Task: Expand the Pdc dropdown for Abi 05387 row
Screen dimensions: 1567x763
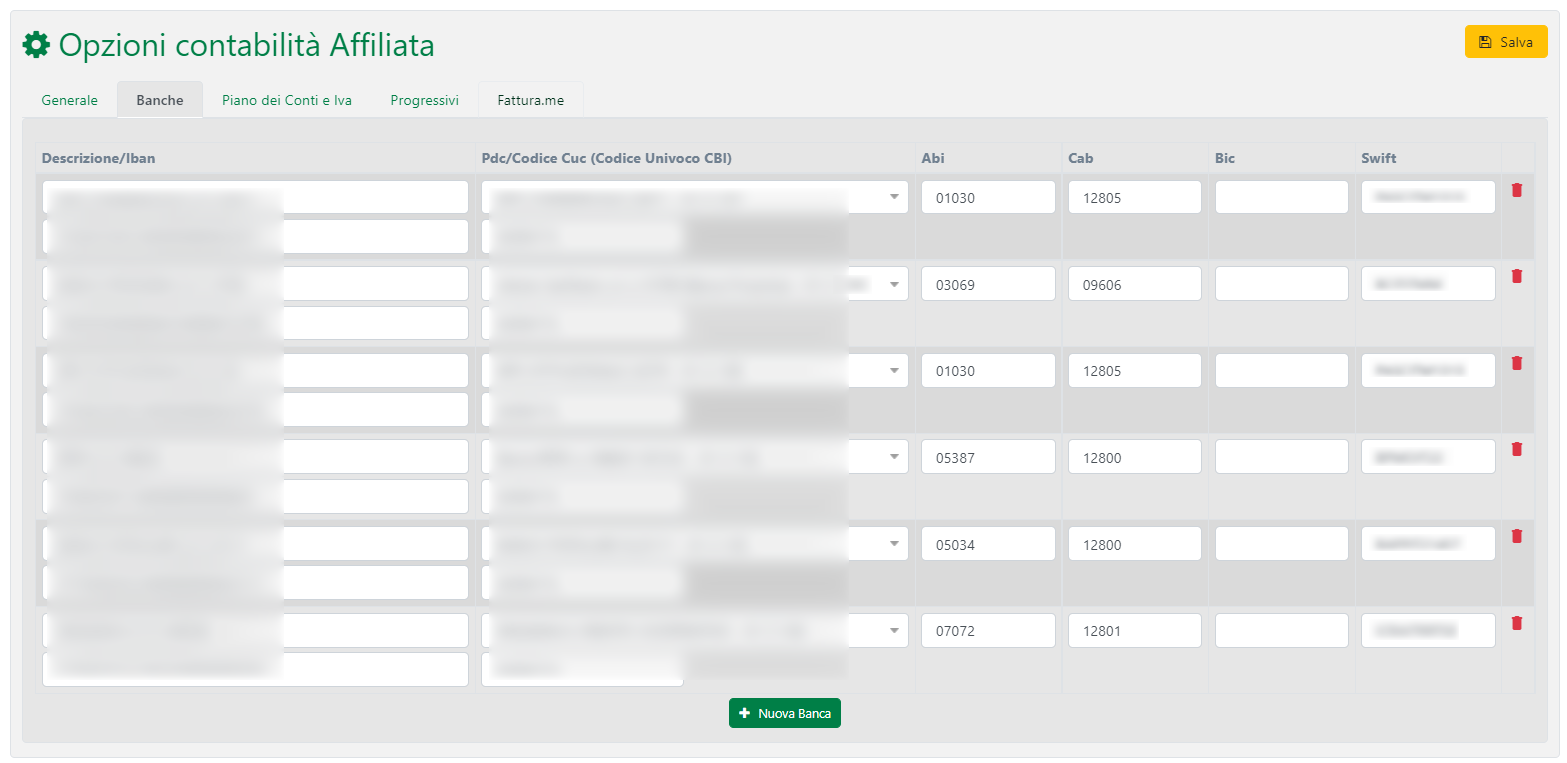Action: 894,457
